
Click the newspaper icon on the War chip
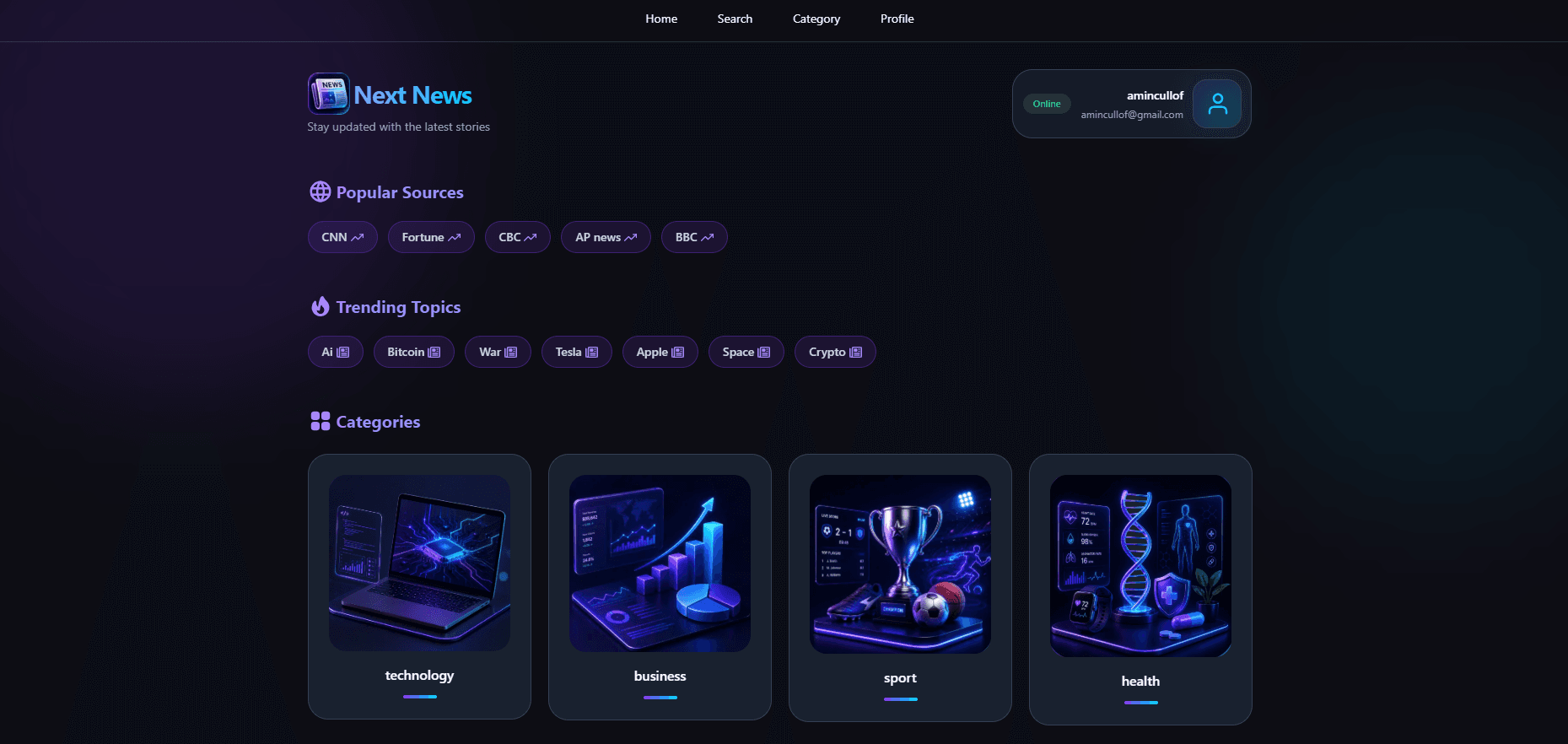[x=511, y=352]
